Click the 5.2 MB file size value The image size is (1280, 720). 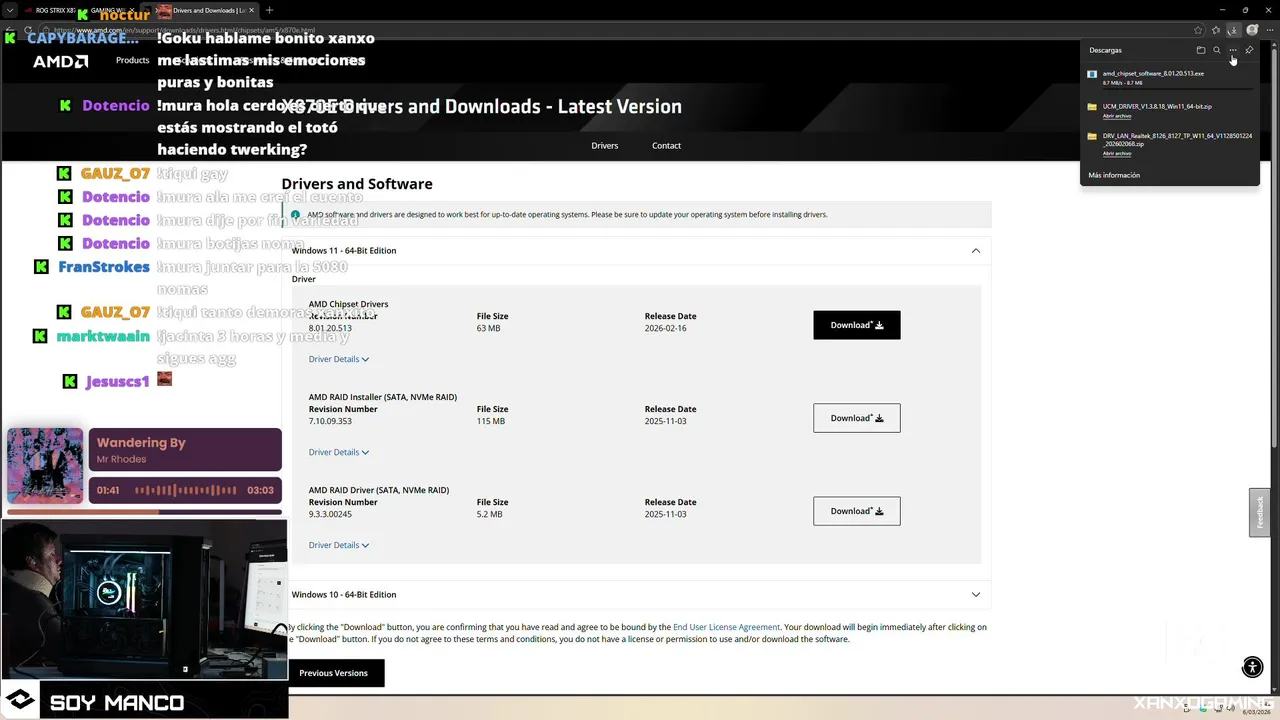tap(490, 514)
